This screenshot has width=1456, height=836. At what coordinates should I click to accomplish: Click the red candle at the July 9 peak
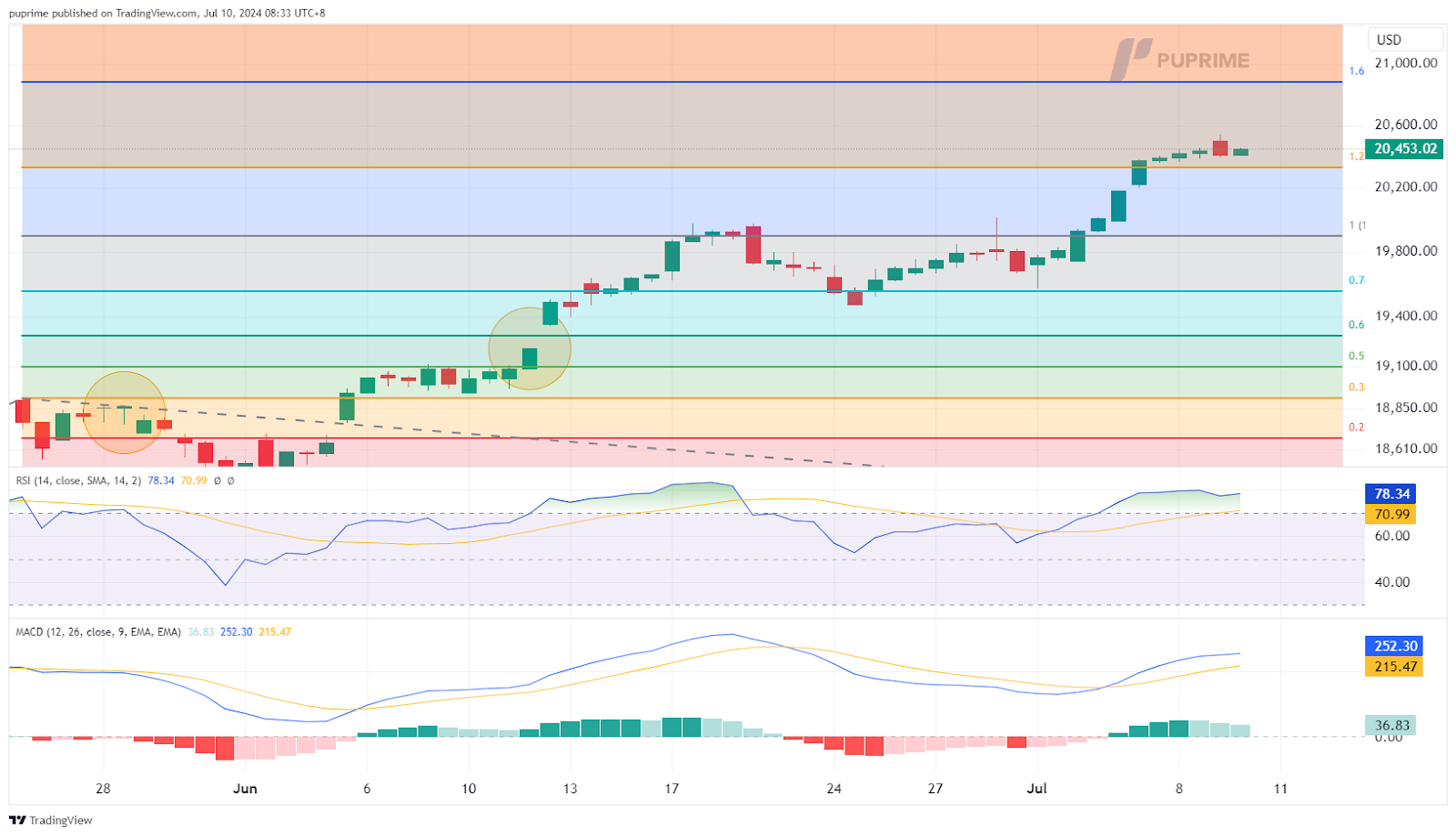click(x=1220, y=147)
